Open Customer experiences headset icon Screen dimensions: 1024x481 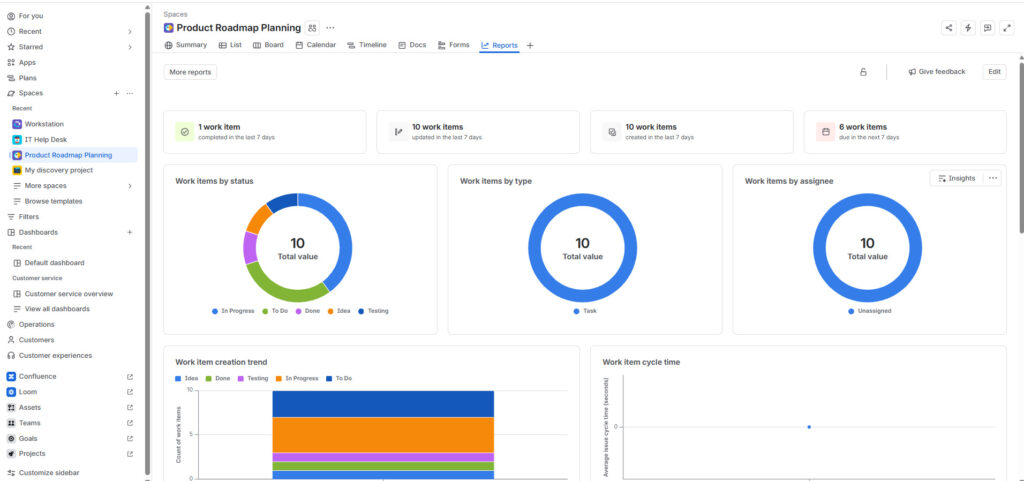point(10,356)
